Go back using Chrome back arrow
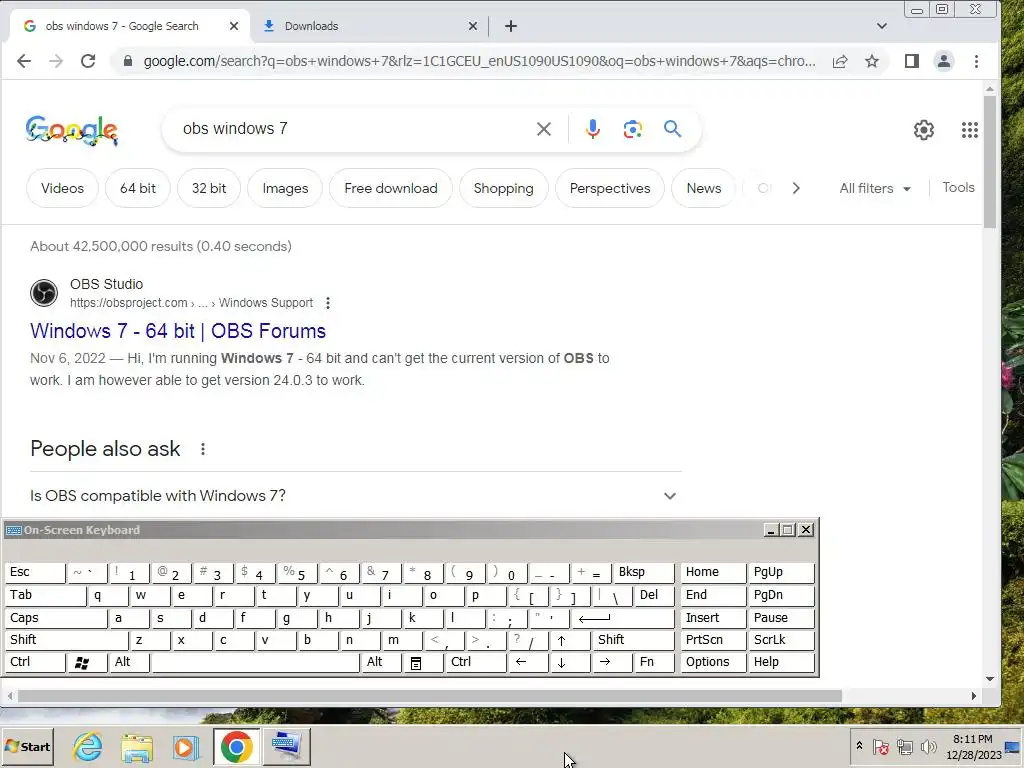The height and width of the screenshot is (768, 1024). (24, 61)
